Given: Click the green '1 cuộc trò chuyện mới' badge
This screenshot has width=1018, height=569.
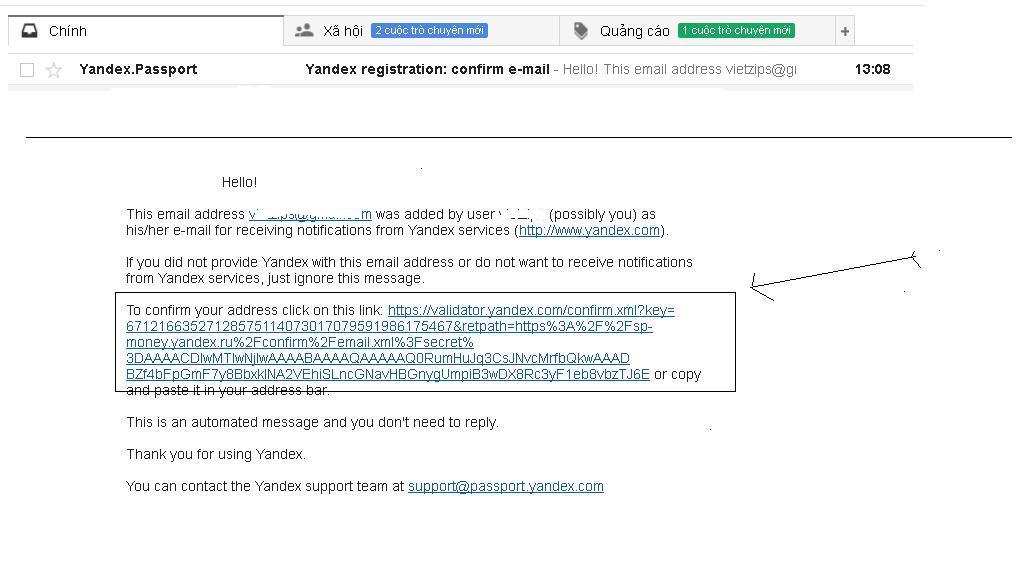Looking at the screenshot, I should coord(736,31).
